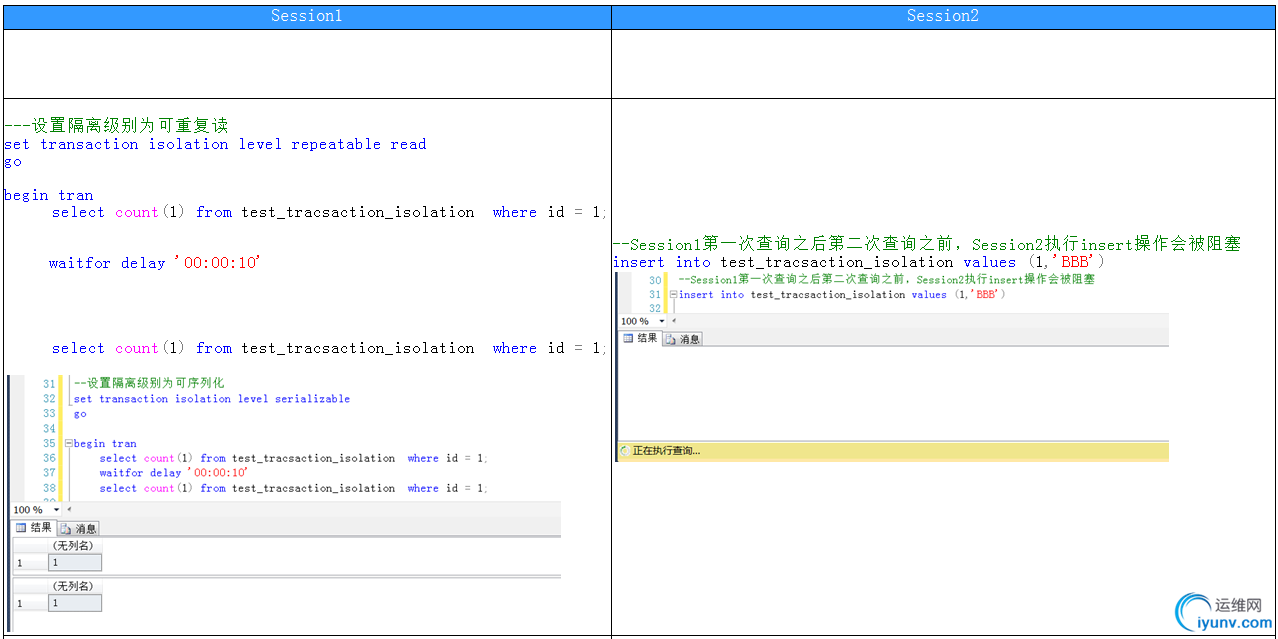
Task: Select row number 1 in first result grid
Action: point(30,563)
